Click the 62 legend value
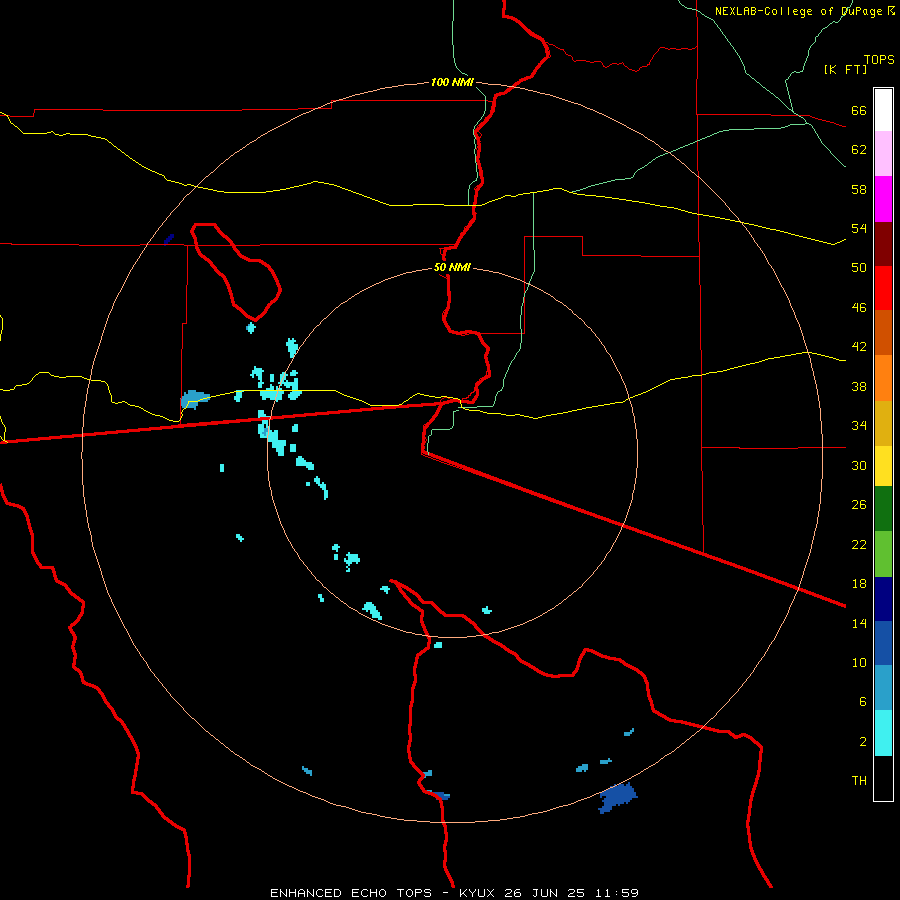 click(x=859, y=150)
